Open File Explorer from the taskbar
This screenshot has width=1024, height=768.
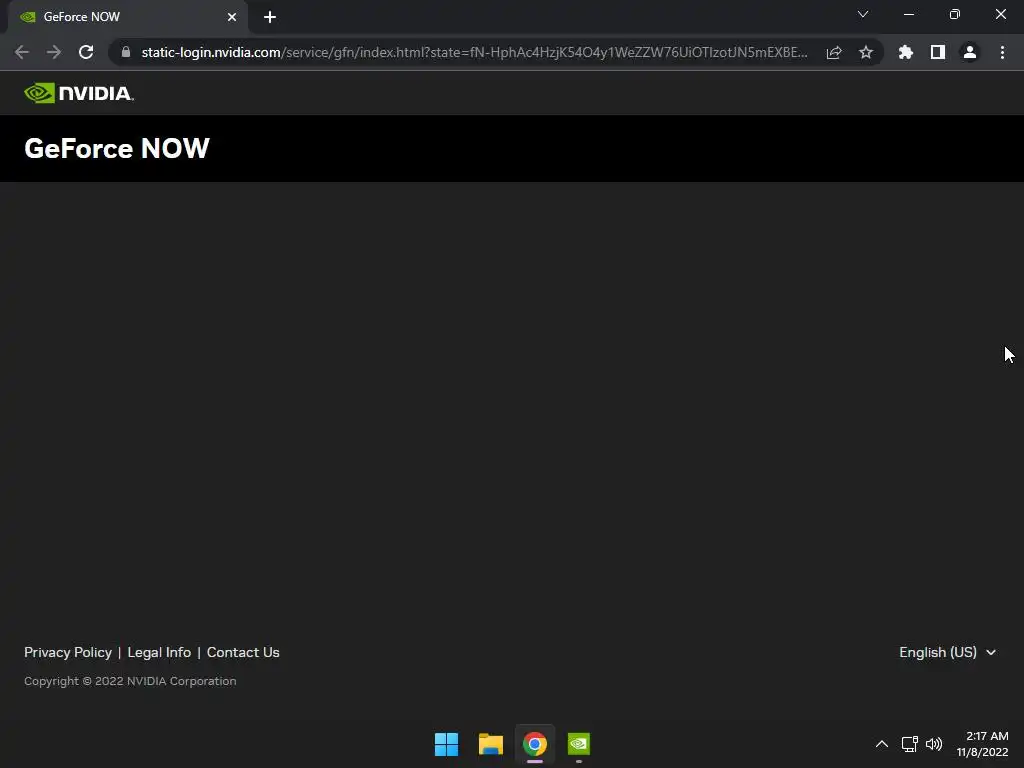pos(490,744)
